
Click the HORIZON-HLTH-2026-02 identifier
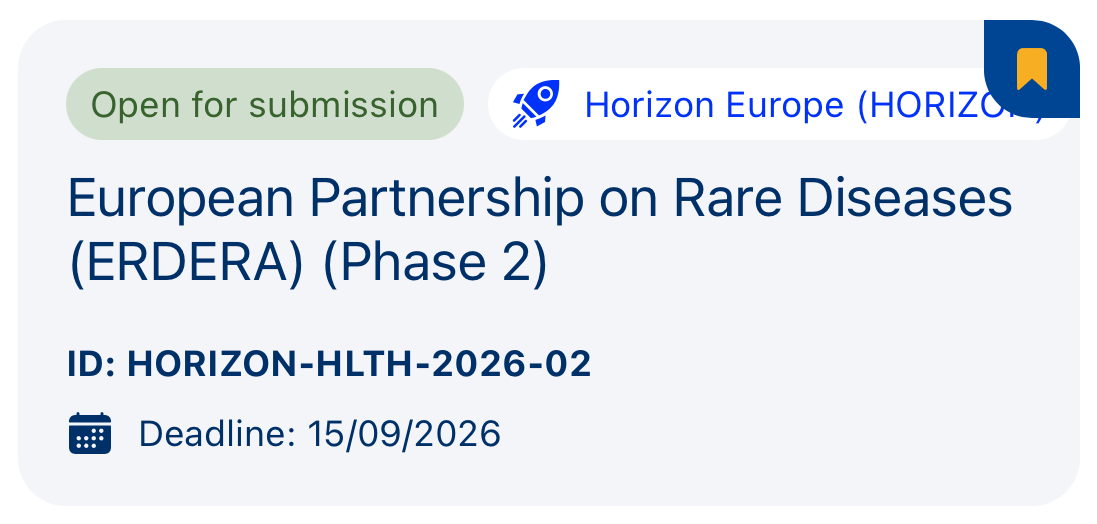coord(360,364)
